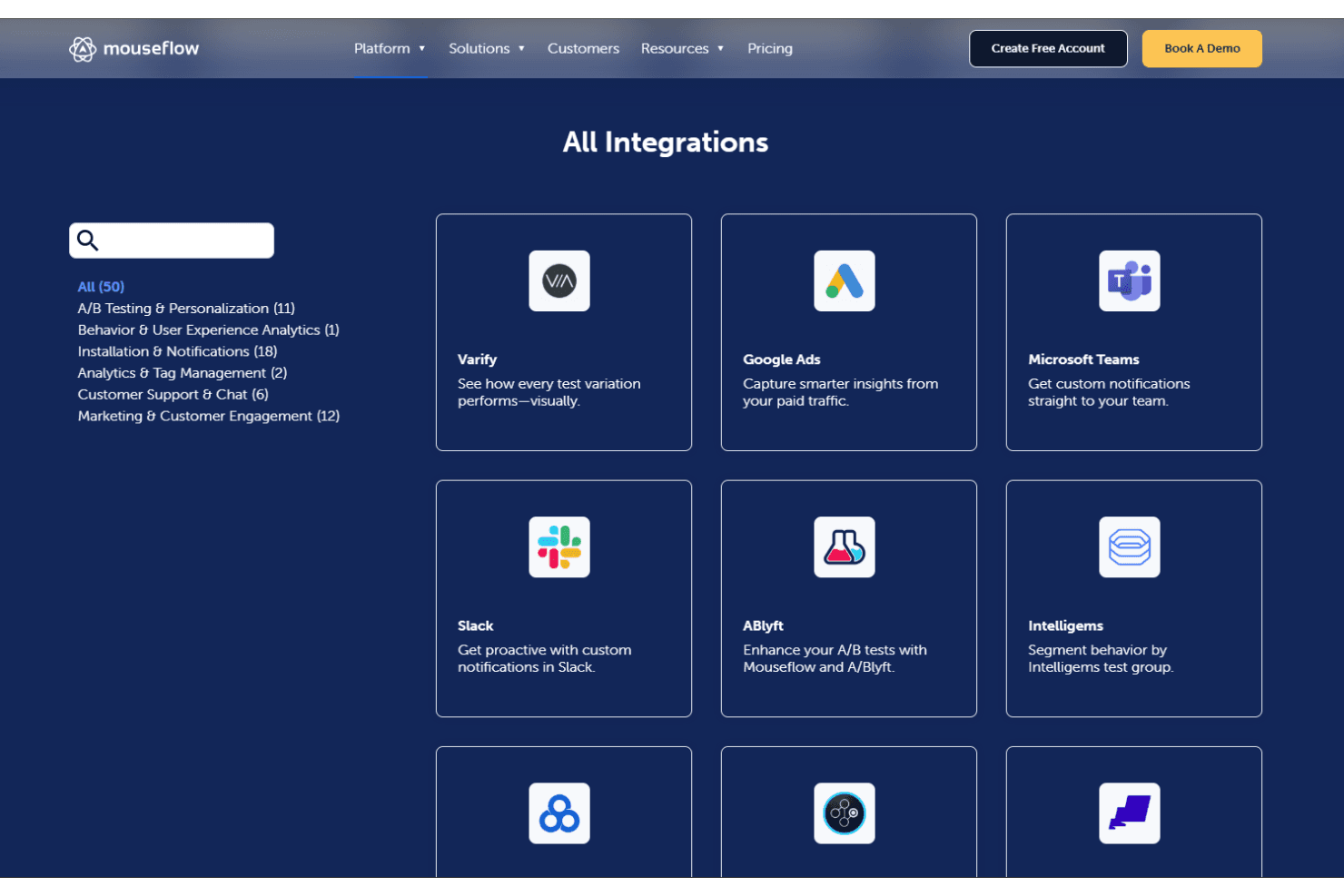Filter by Behavior & User Experience Analytics

coord(209,330)
